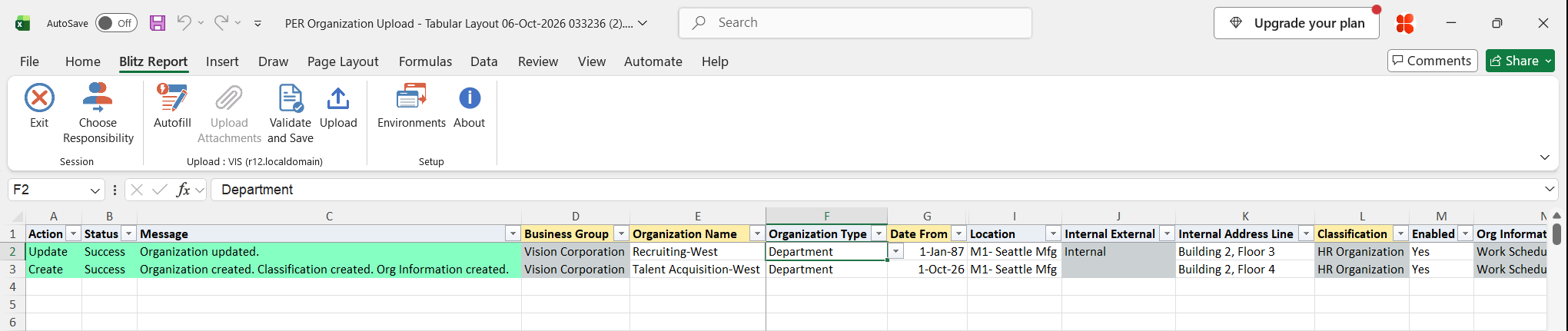Click the vertical scrollbar thumb
Viewport: 1568px width, 331px height.
coord(1556,233)
